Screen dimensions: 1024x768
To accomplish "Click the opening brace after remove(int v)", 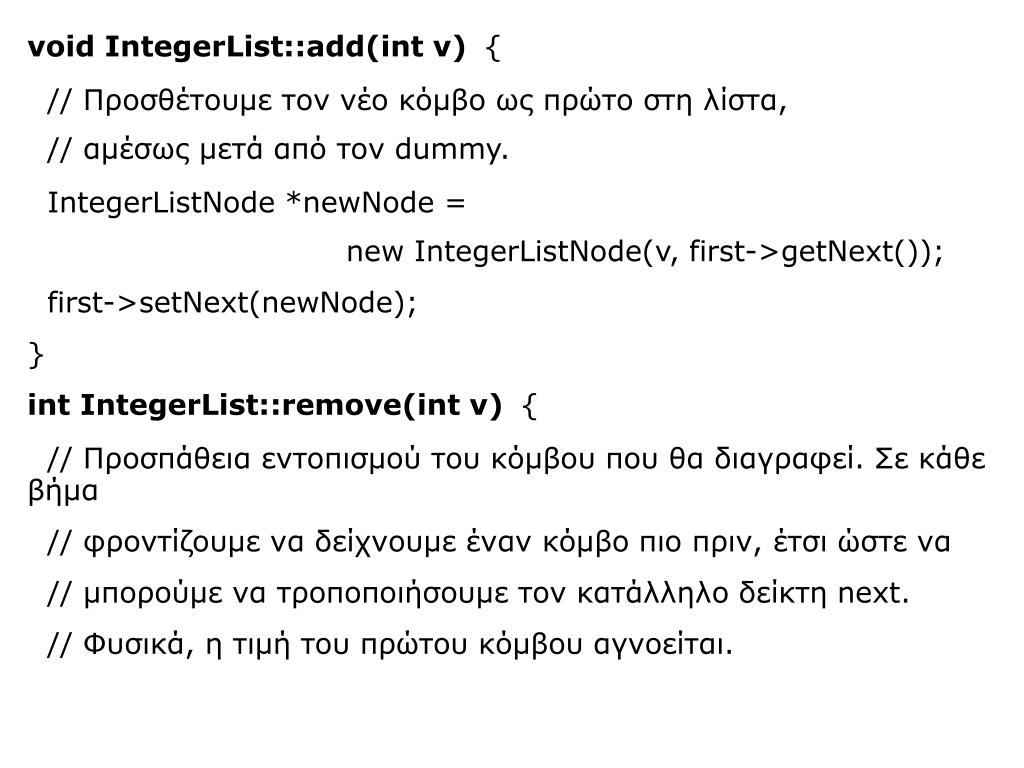I will click(530, 406).
